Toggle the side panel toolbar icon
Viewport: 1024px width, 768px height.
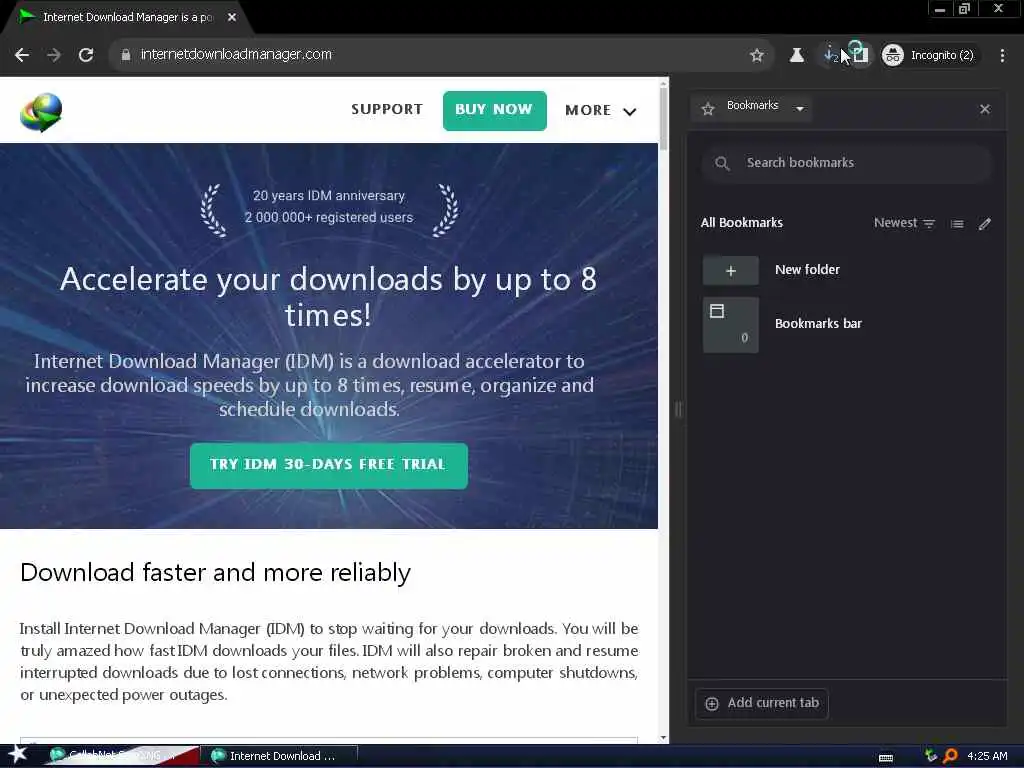click(860, 56)
